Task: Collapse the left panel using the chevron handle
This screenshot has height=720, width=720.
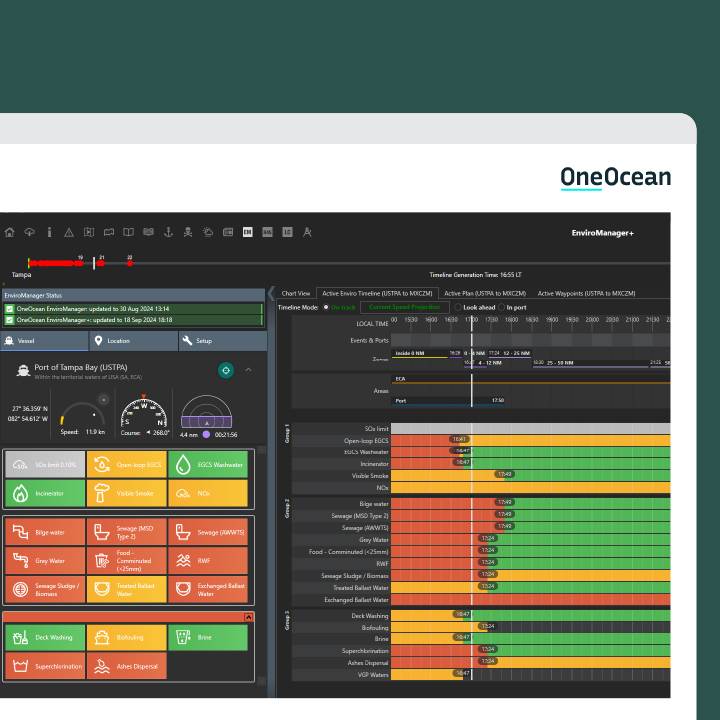Action: point(271,294)
